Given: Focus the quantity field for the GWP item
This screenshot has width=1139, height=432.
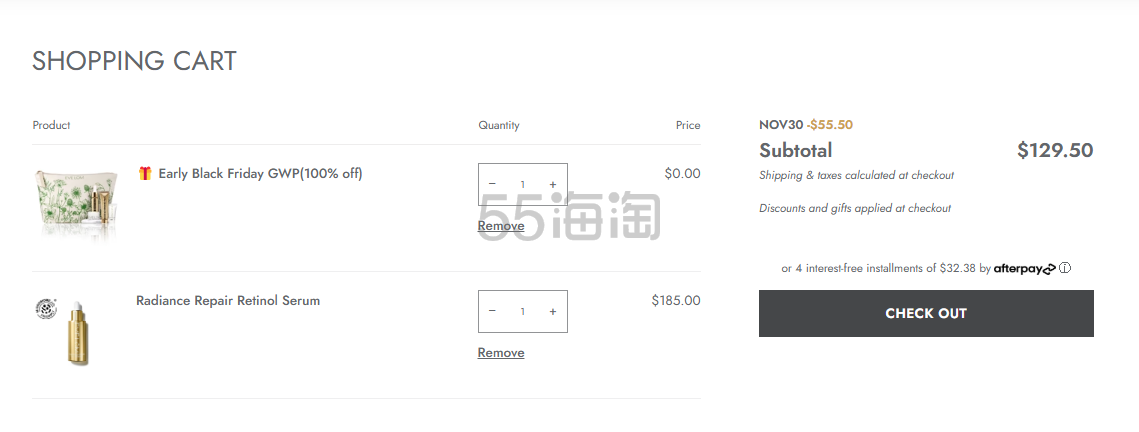Looking at the screenshot, I should (522, 185).
